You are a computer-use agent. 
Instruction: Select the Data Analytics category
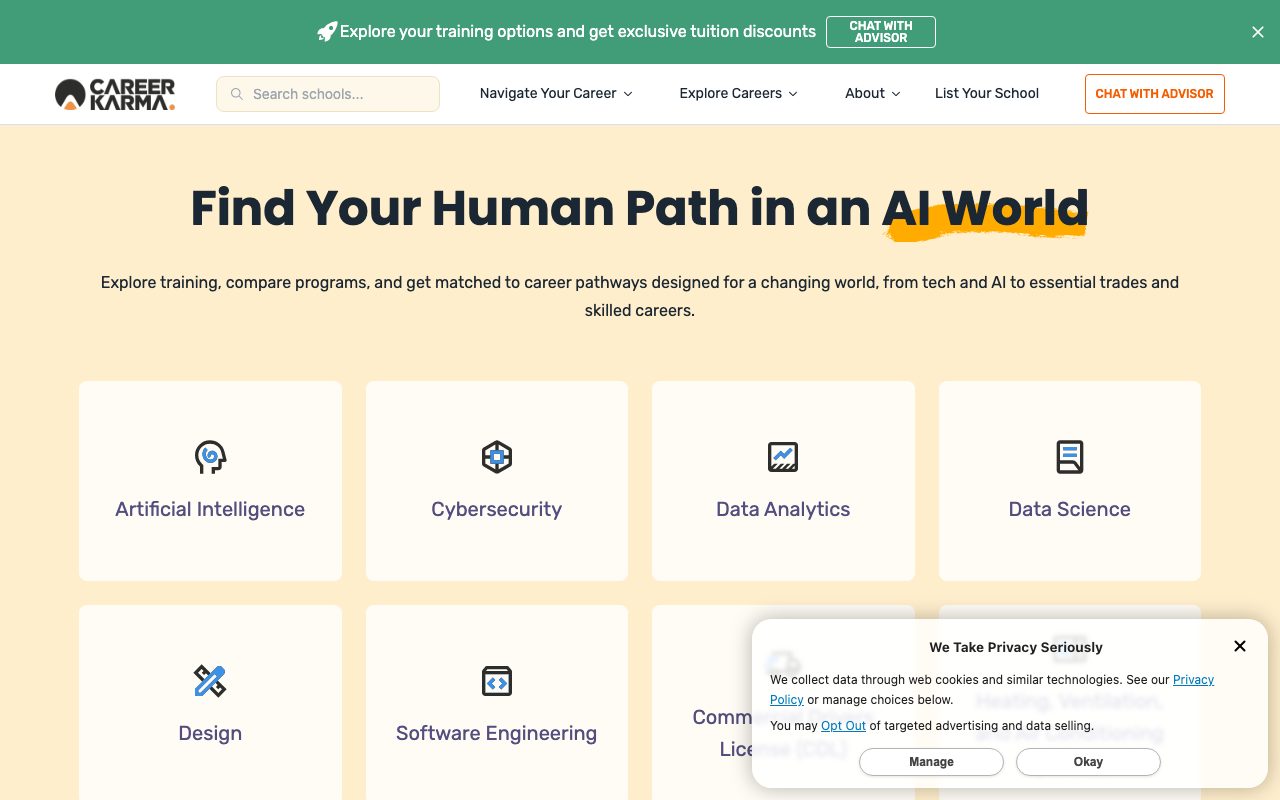[x=783, y=481]
